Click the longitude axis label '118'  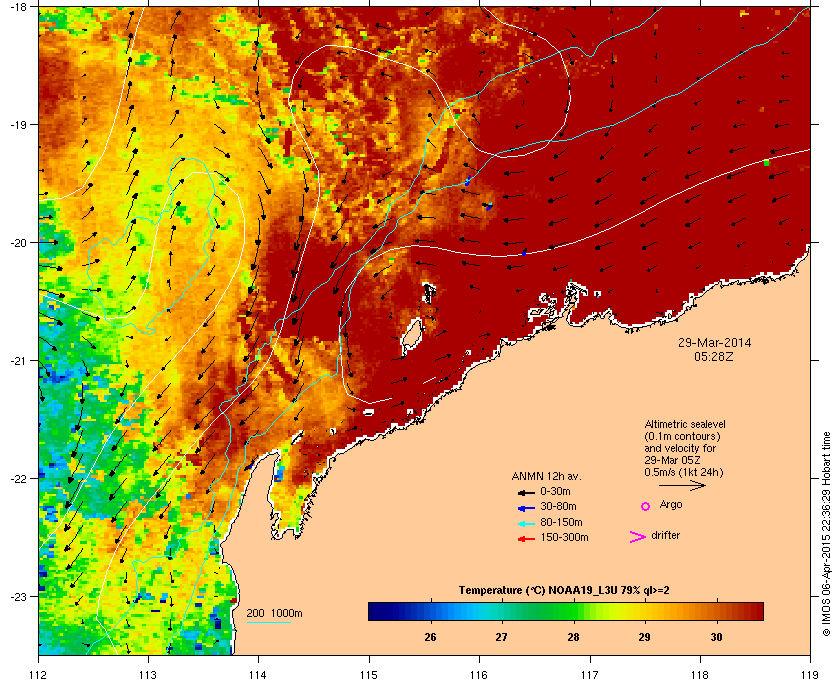[x=700, y=674]
